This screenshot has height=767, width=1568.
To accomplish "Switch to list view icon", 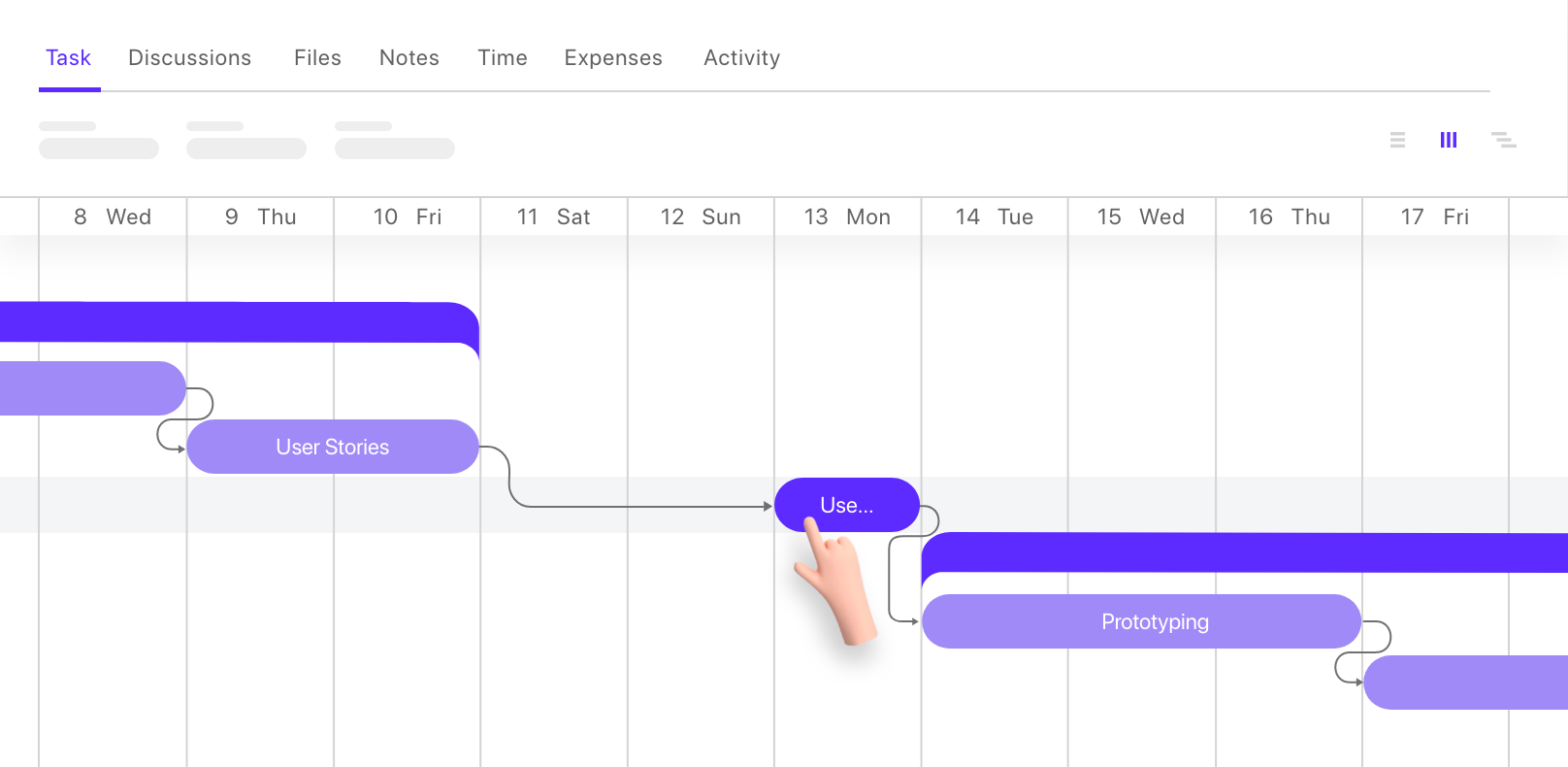I will [x=1397, y=140].
